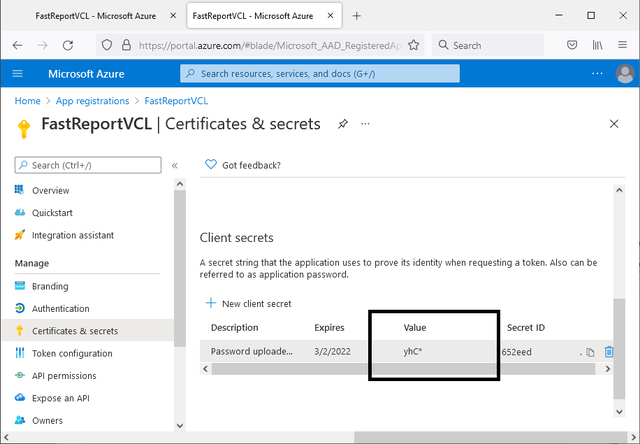Open Firefox application hamburger menu
The height and width of the screenshot is (444, 640).
tap(622, 45)
